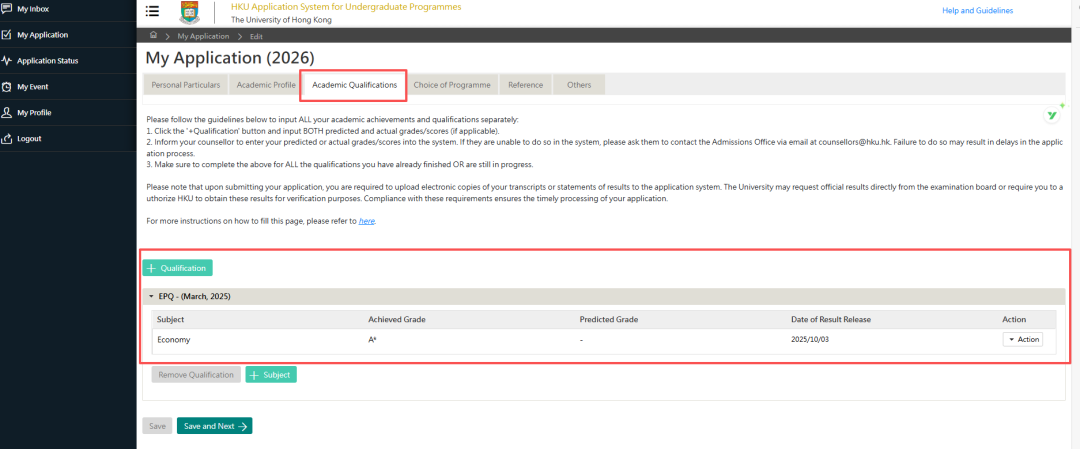Open the Reference tab
Screen dimensions: 1080x449
pyautogui.click(x=525, y=85)
